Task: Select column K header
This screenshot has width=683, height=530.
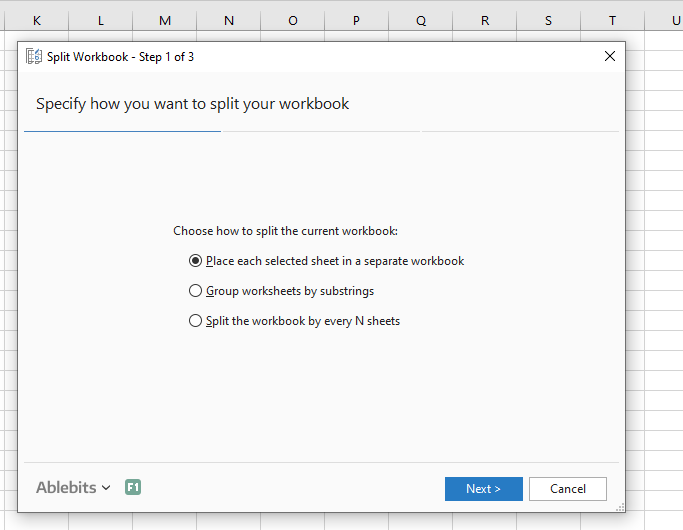Action: pos(37,20)
